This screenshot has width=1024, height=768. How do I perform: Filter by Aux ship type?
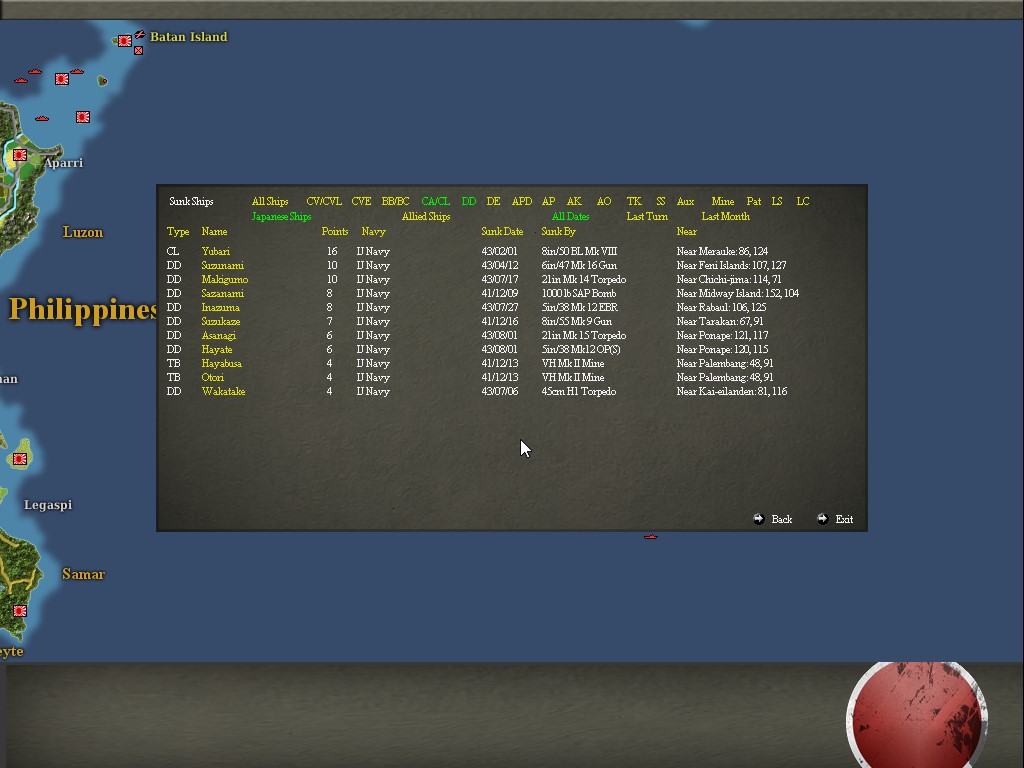(685, 201)
